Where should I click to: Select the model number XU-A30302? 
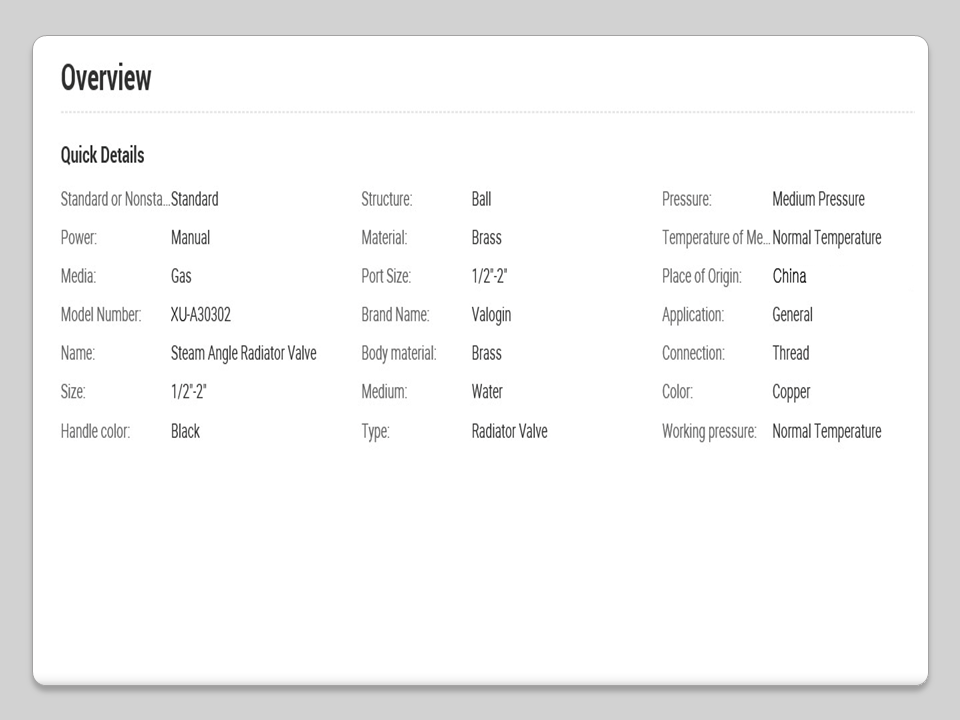[x=201, y=315]
